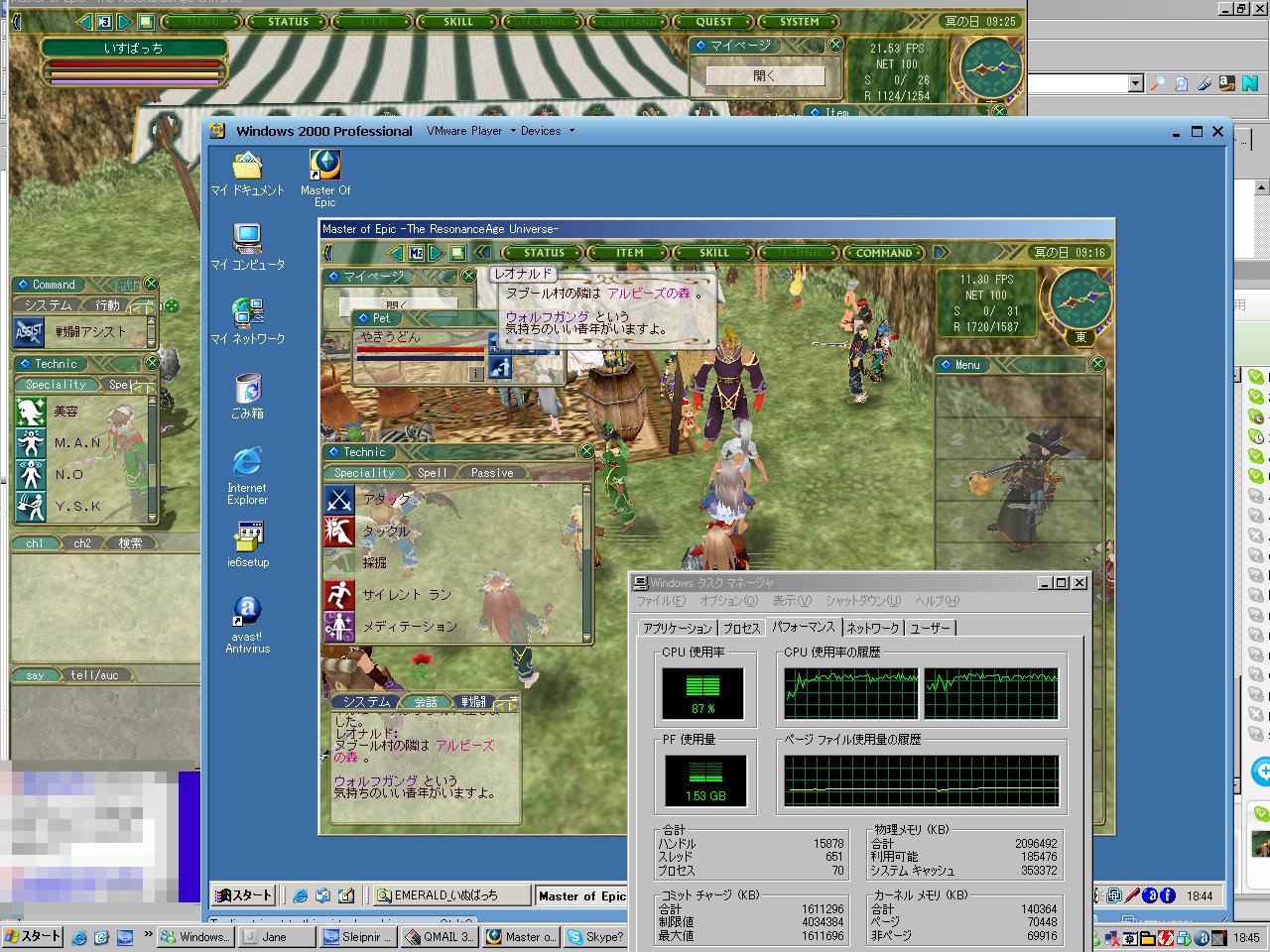Switch to Skype on the host taskbar

595,936
